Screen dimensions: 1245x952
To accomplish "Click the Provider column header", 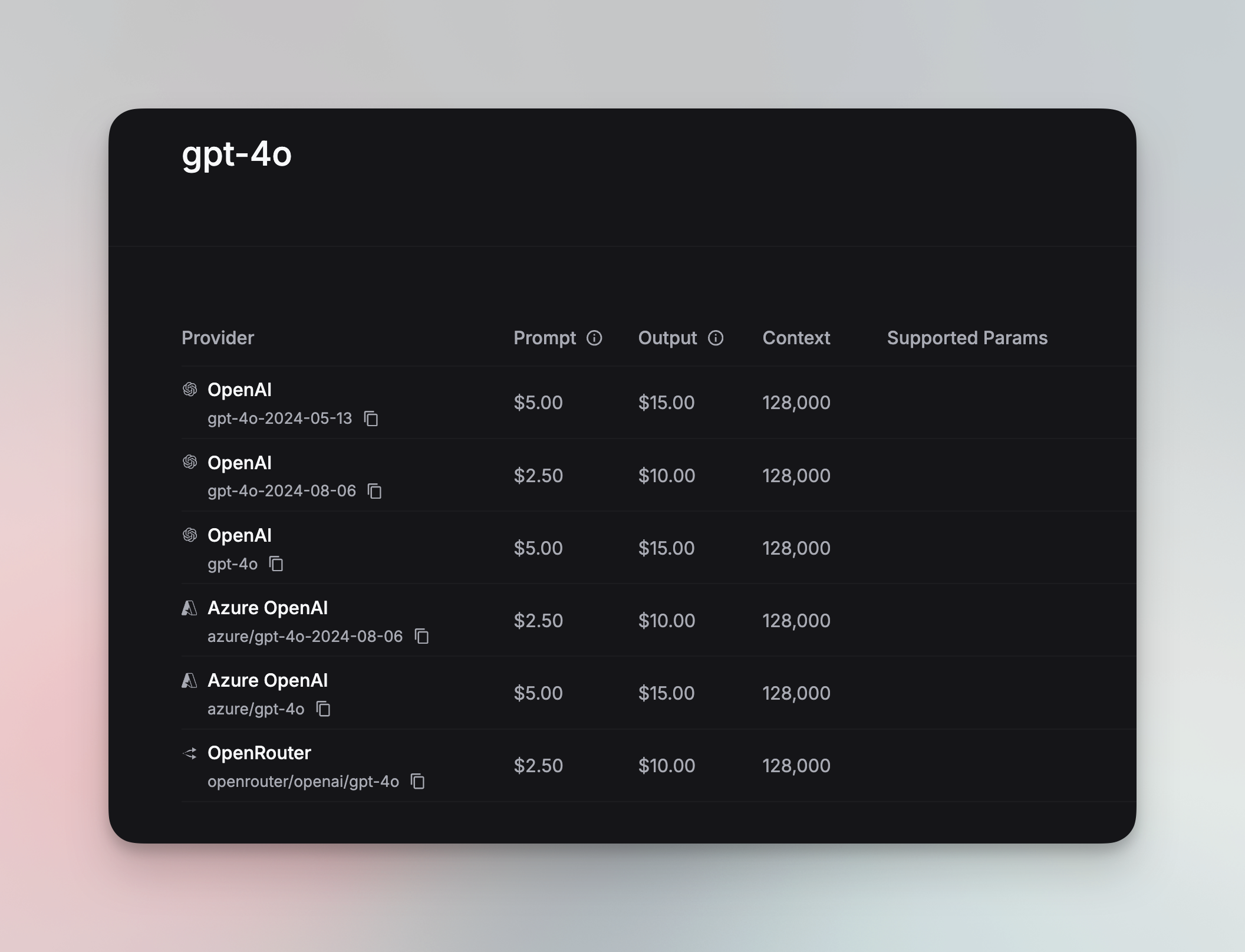I will click(218, 338).
